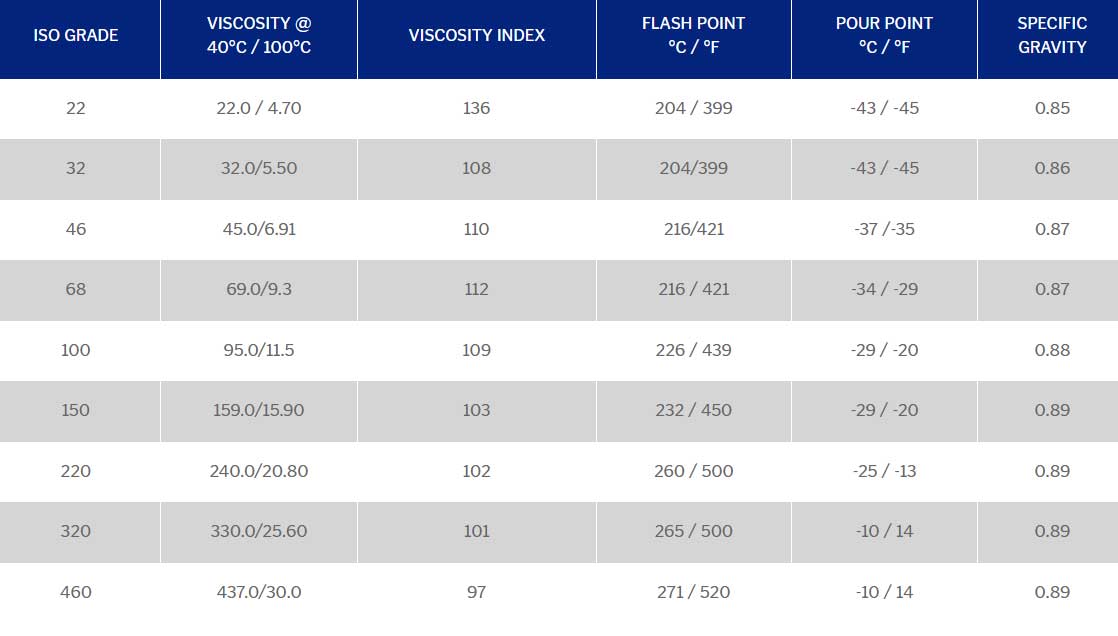Image resolution: width=1118 pixels, height=636 pixels.
Task: Click specific gravity value 0.85
Action: click(1052, 108)
